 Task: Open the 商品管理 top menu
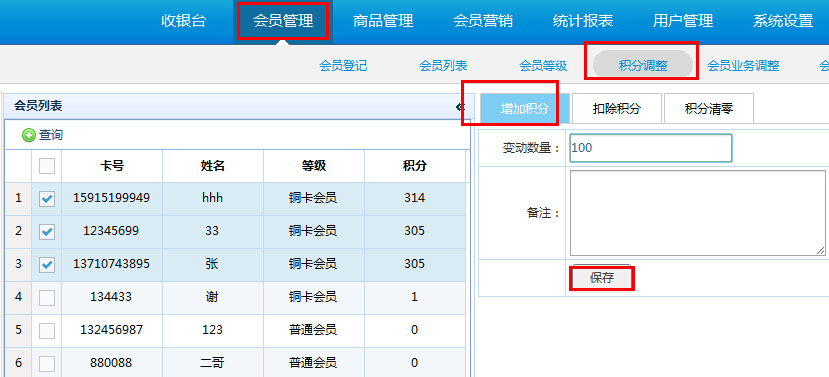click(x=383, y=21)
